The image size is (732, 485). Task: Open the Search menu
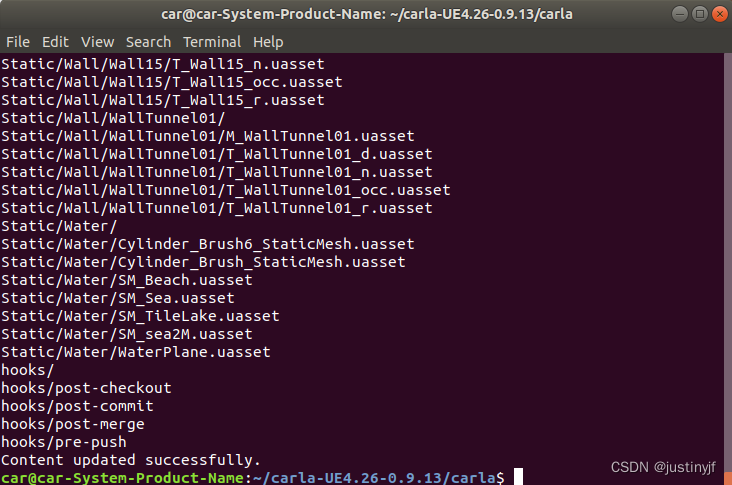tap(148, 42)
